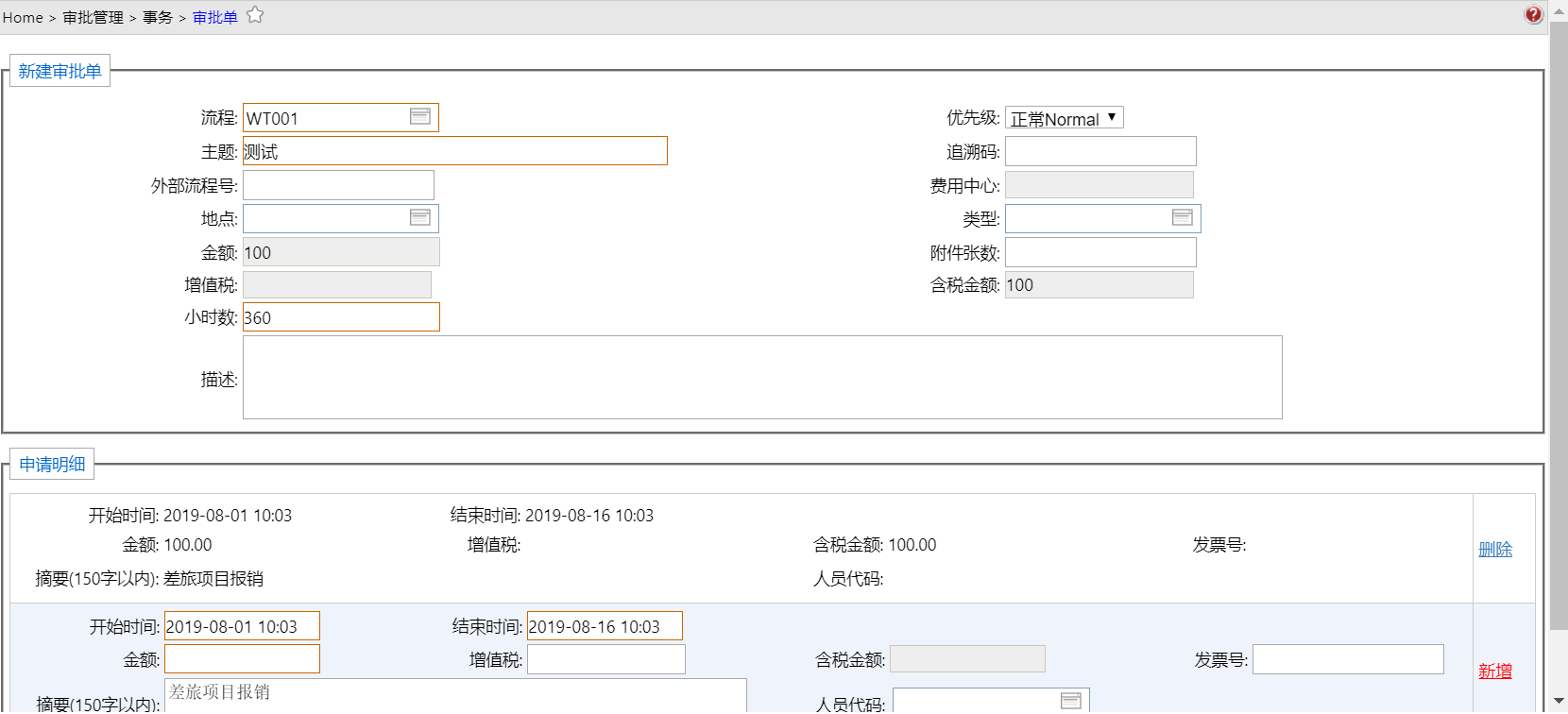Focus the 小时数 field showing 360
This screenshot has width=1568, height=714.
tap(341, 316)
